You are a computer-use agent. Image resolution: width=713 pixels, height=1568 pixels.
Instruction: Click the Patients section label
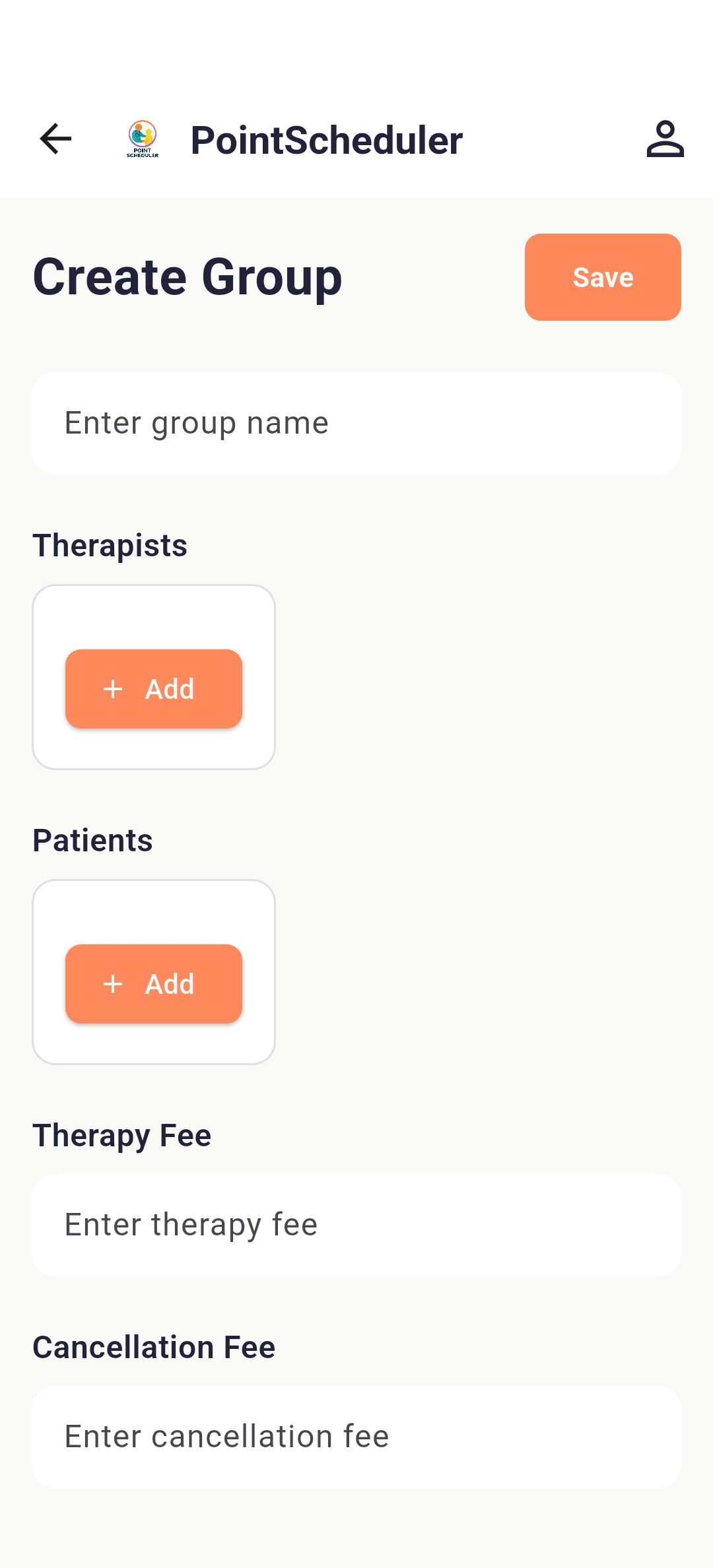pyautogui.click(x=92, y=841)
